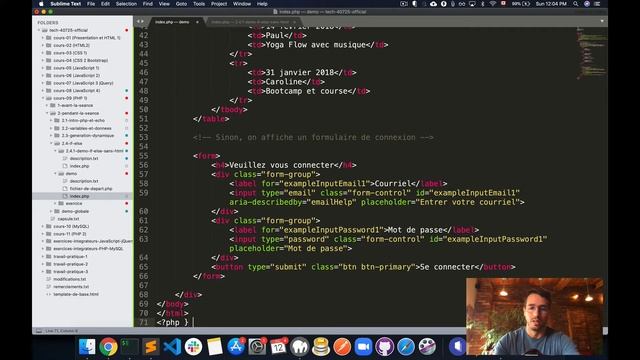This screenshot has height=360, width=640.
Task: Open the Apple menu
Action: 41,4
